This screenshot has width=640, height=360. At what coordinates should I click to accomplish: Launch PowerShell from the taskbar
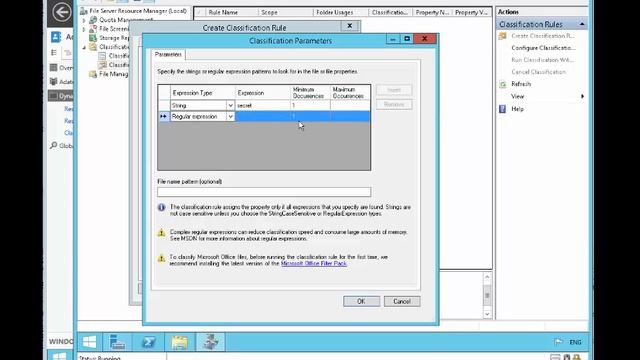148,342
